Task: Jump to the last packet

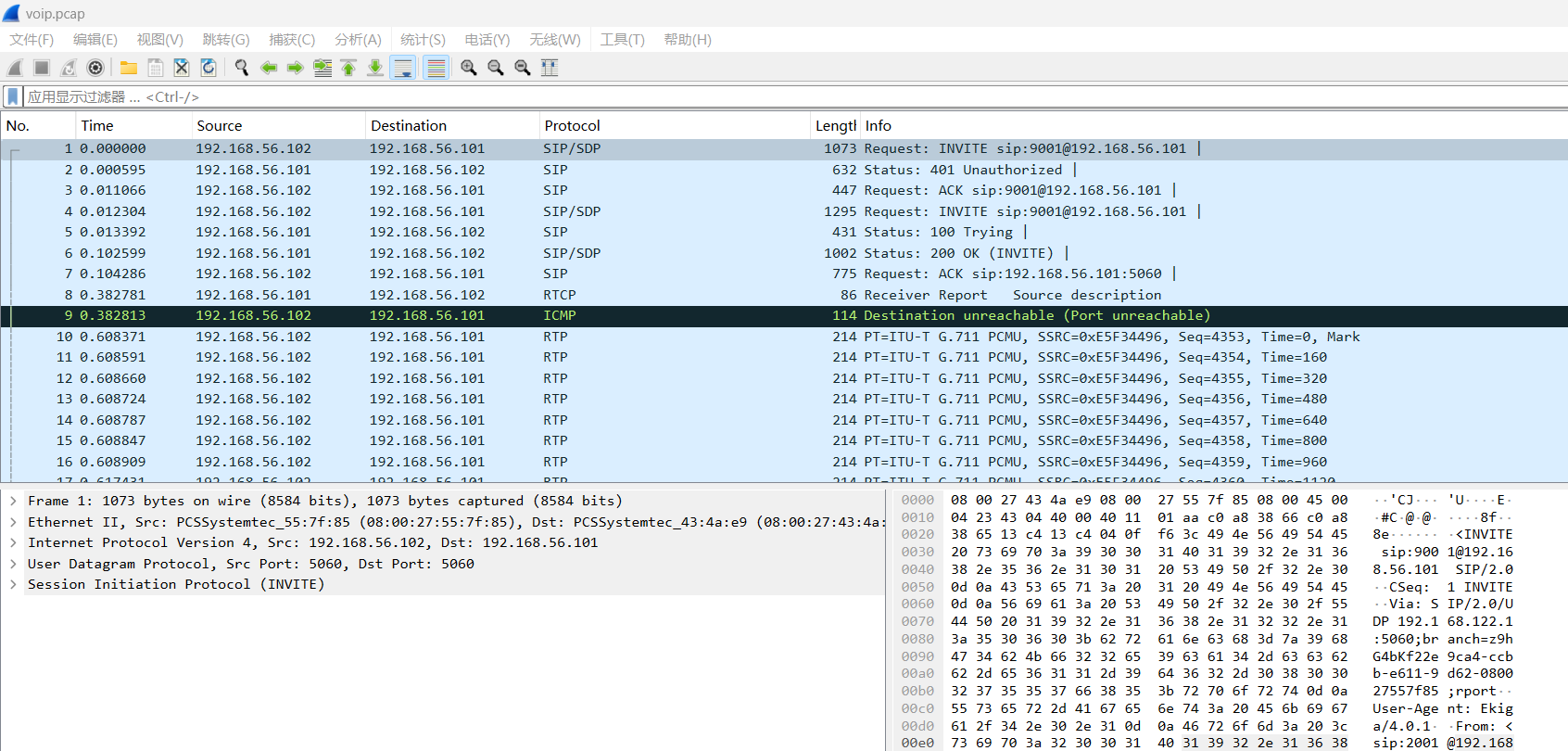Action: pos(375,68)
